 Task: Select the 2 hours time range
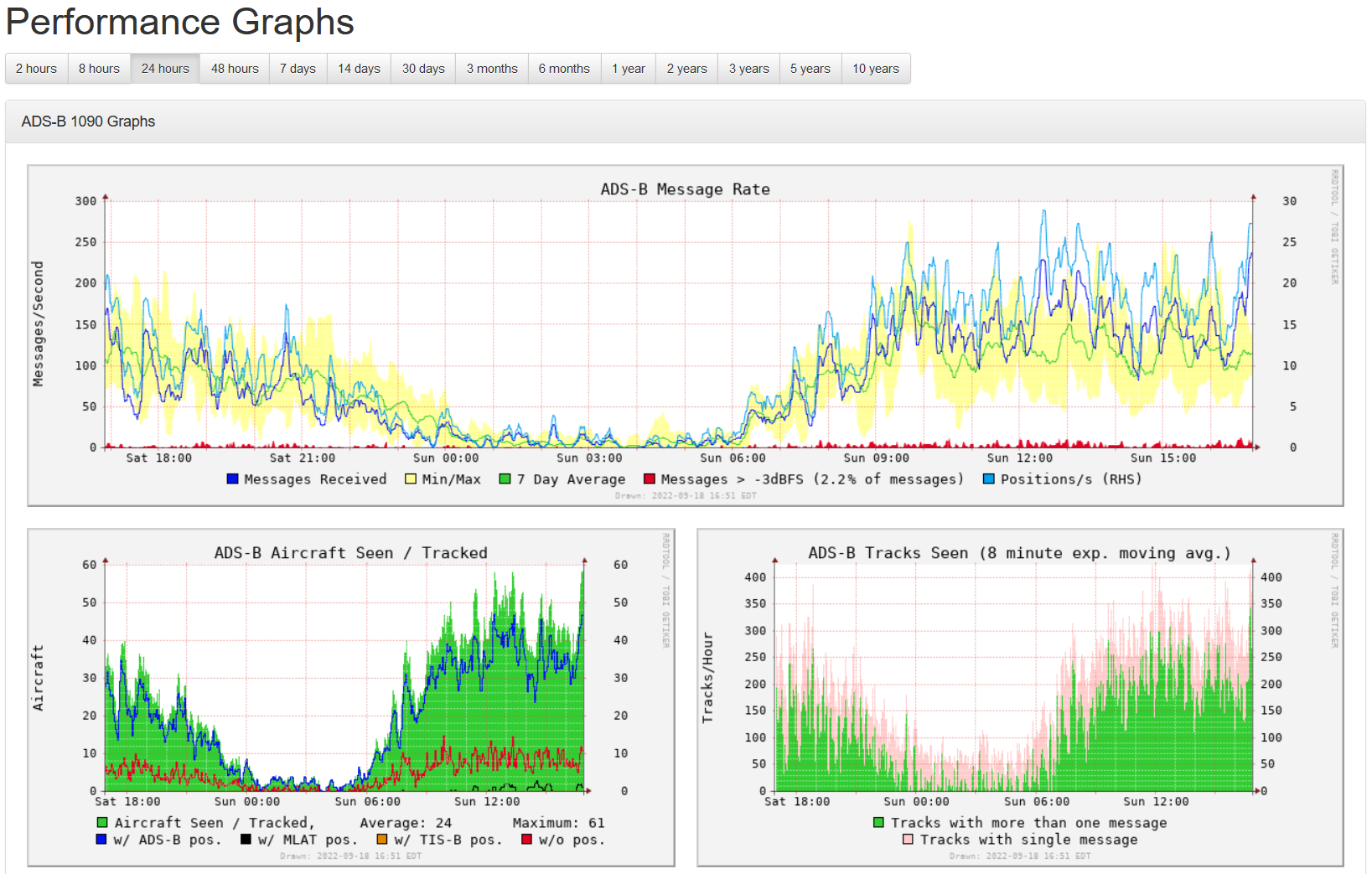(36, 68)
